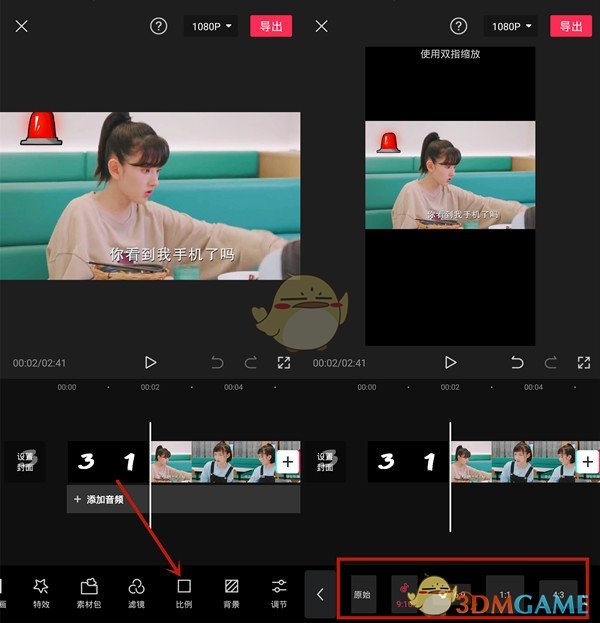Enter fullscreen preview in right screen
The height and width of the screenshot is (623, 600).
pyautogui.click(x=584, y=362)
